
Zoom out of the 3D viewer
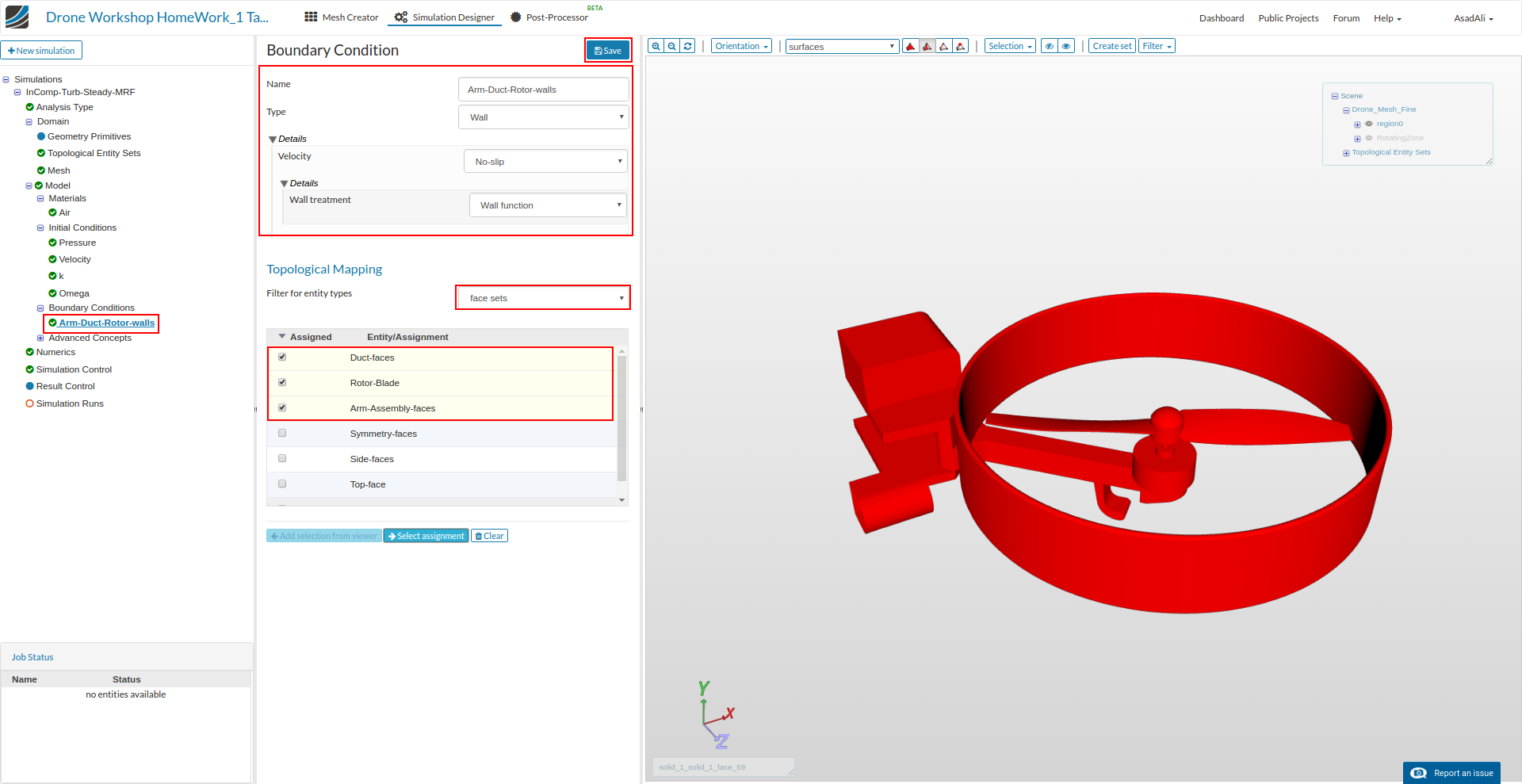(672, 46)
